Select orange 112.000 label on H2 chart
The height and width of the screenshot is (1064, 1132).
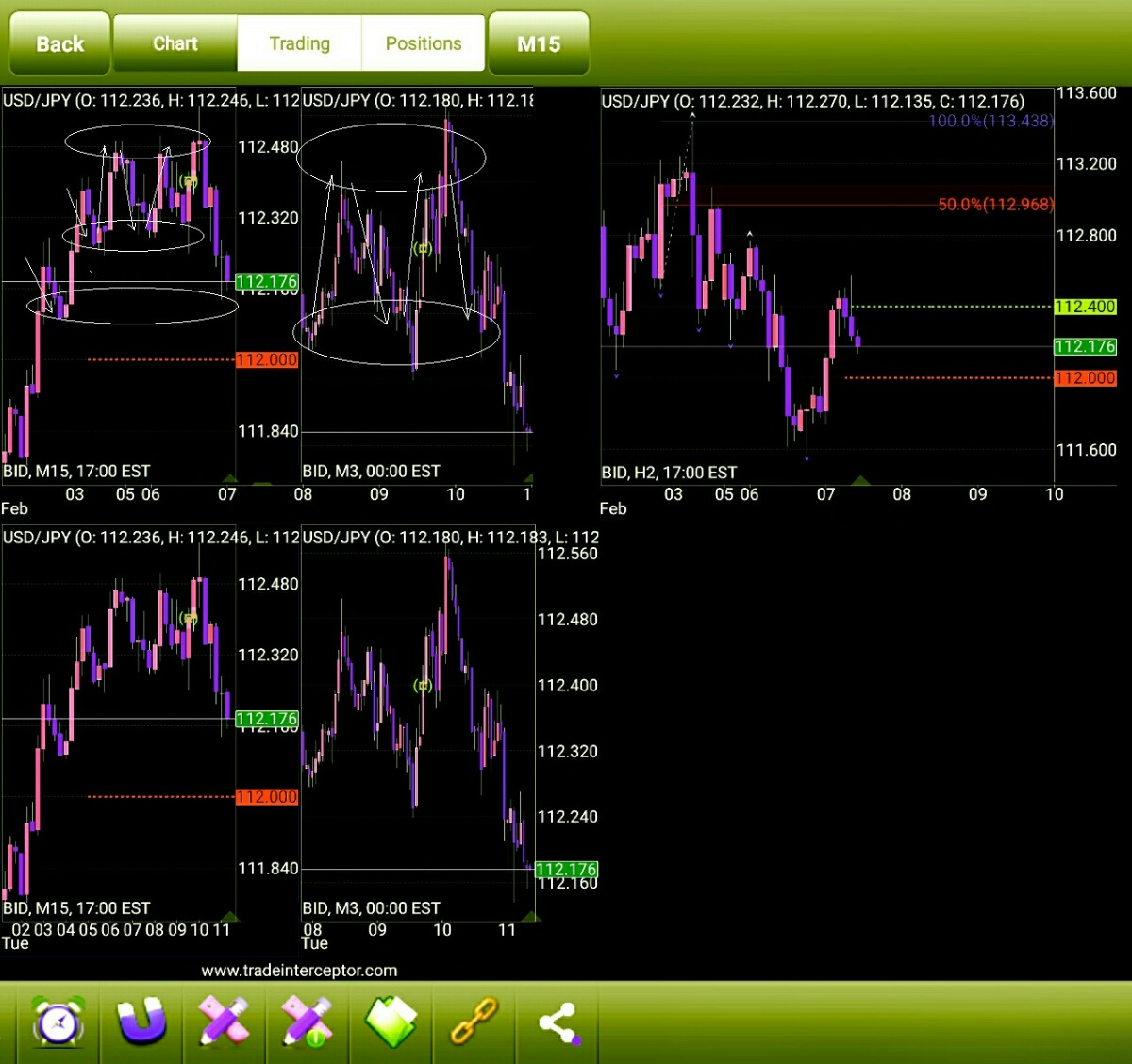point(1085,378)
